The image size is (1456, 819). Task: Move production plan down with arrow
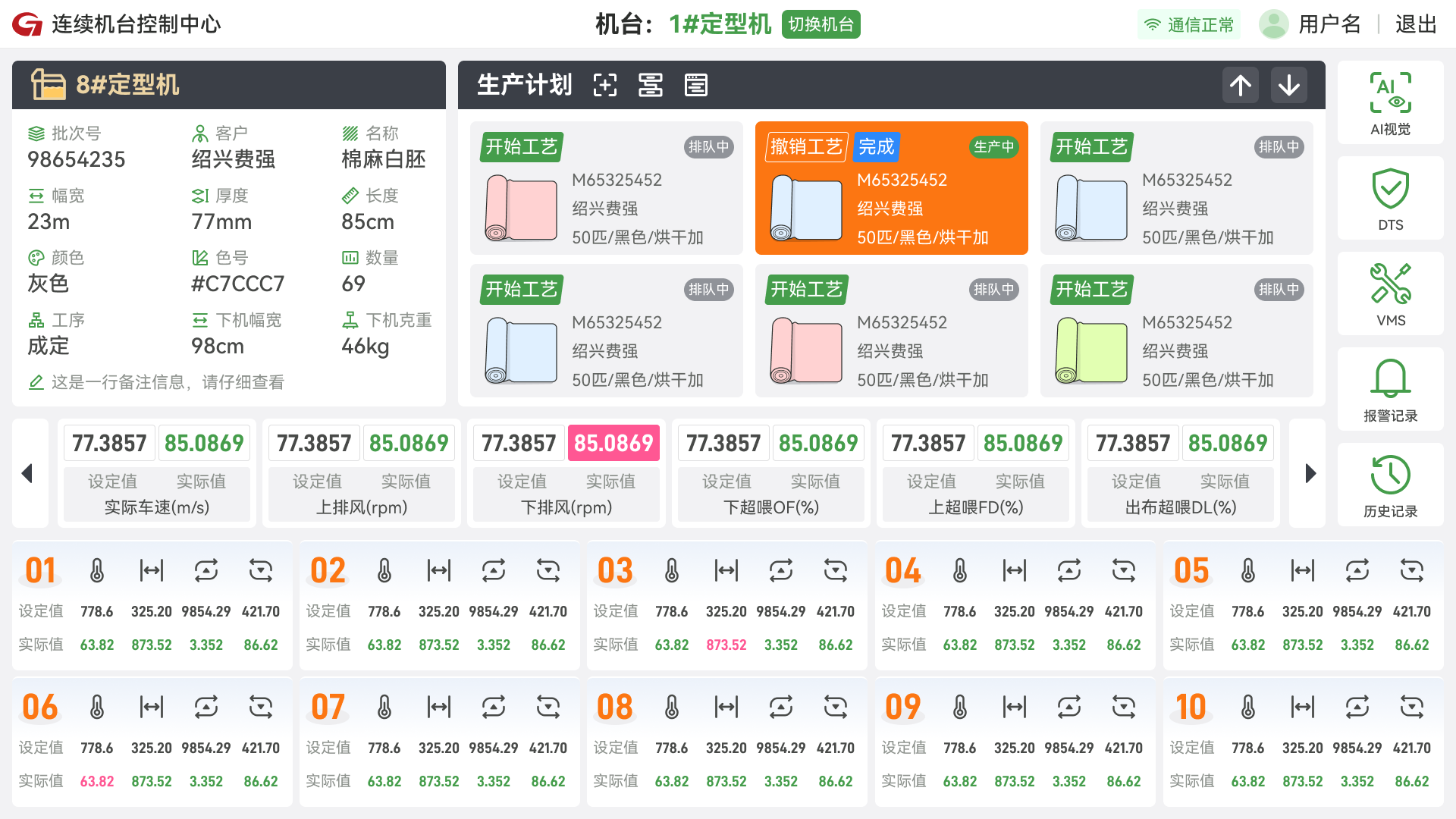(1289, 85)
